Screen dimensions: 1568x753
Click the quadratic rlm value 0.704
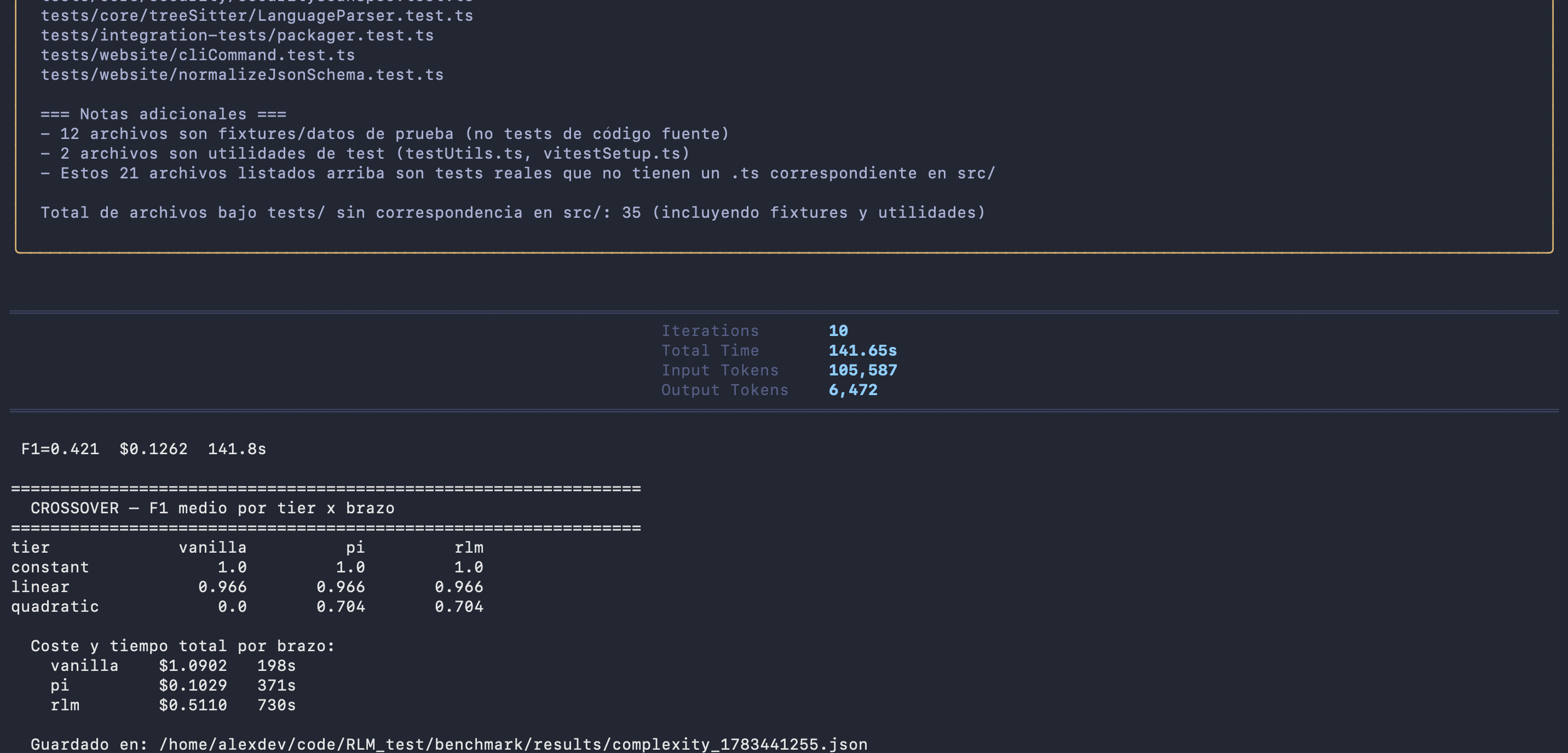pyautogui.click(x=459, y=607)
